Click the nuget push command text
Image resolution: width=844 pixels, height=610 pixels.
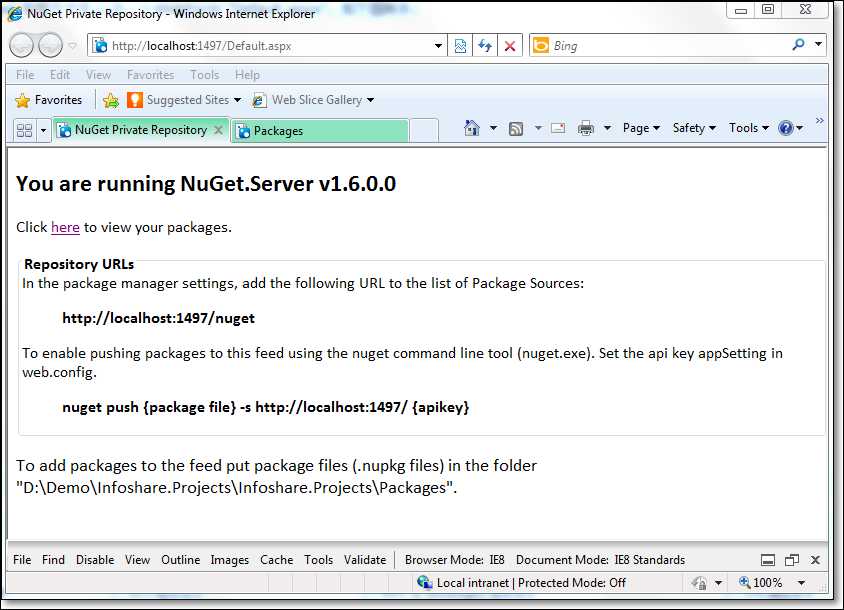tap(266, 407)
